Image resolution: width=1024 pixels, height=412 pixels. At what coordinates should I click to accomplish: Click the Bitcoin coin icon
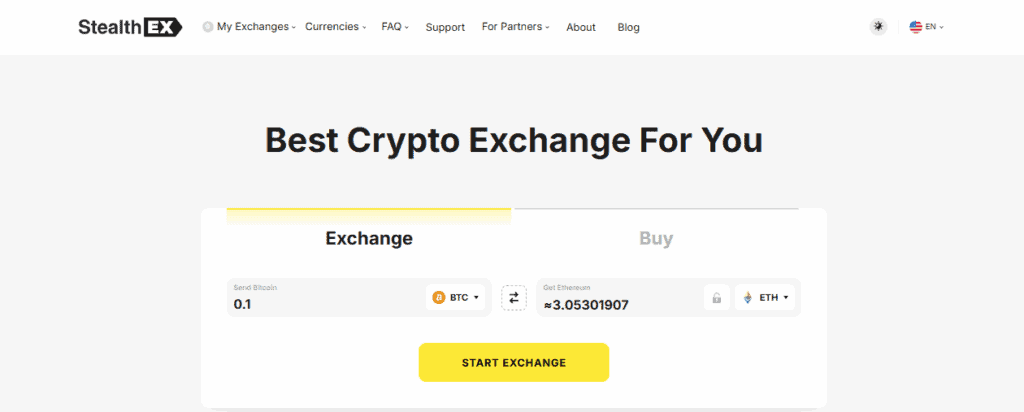438,297
